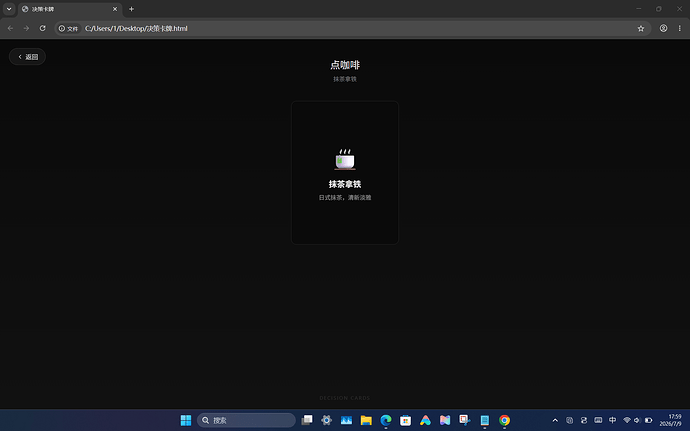Bookmark this page with the star icon
The height and width of the screenshot is (431, 690).
[641, 29]
